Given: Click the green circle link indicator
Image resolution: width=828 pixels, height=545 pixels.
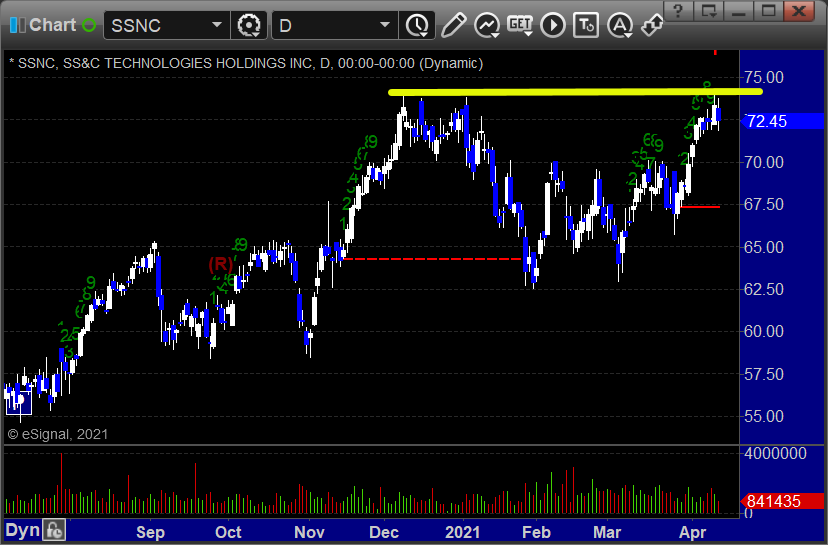Looking at the screenshot, I should [89, 25].
